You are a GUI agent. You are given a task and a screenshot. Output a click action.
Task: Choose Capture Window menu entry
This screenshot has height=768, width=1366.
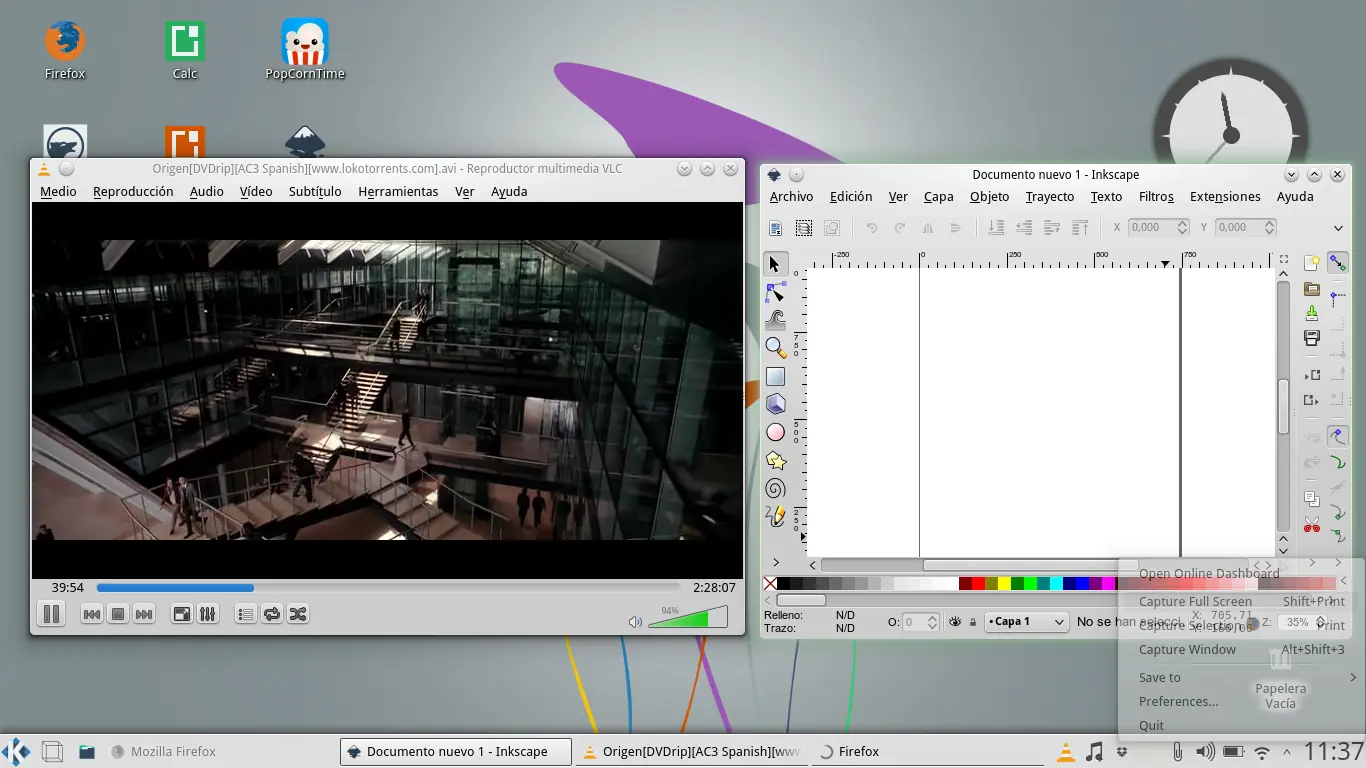click(x=1241, y=649)
